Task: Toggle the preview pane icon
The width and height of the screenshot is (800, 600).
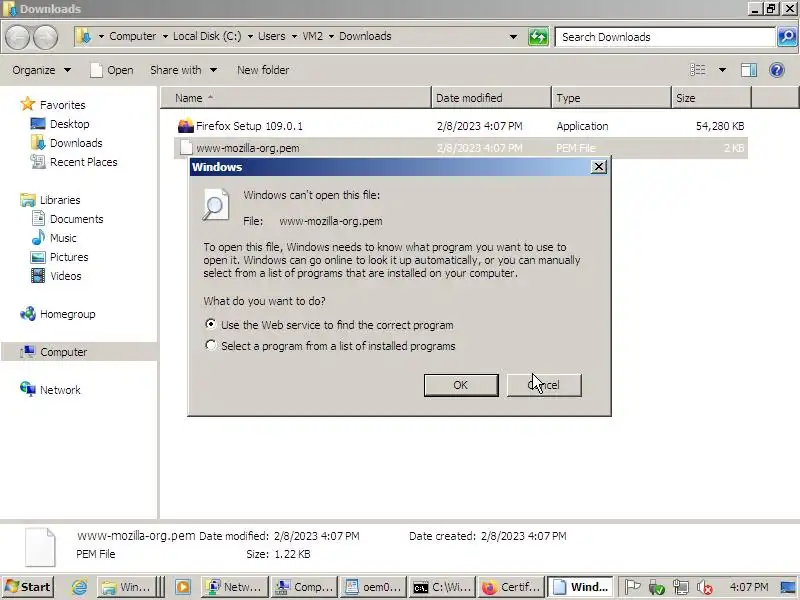Action: click(748, 70)
